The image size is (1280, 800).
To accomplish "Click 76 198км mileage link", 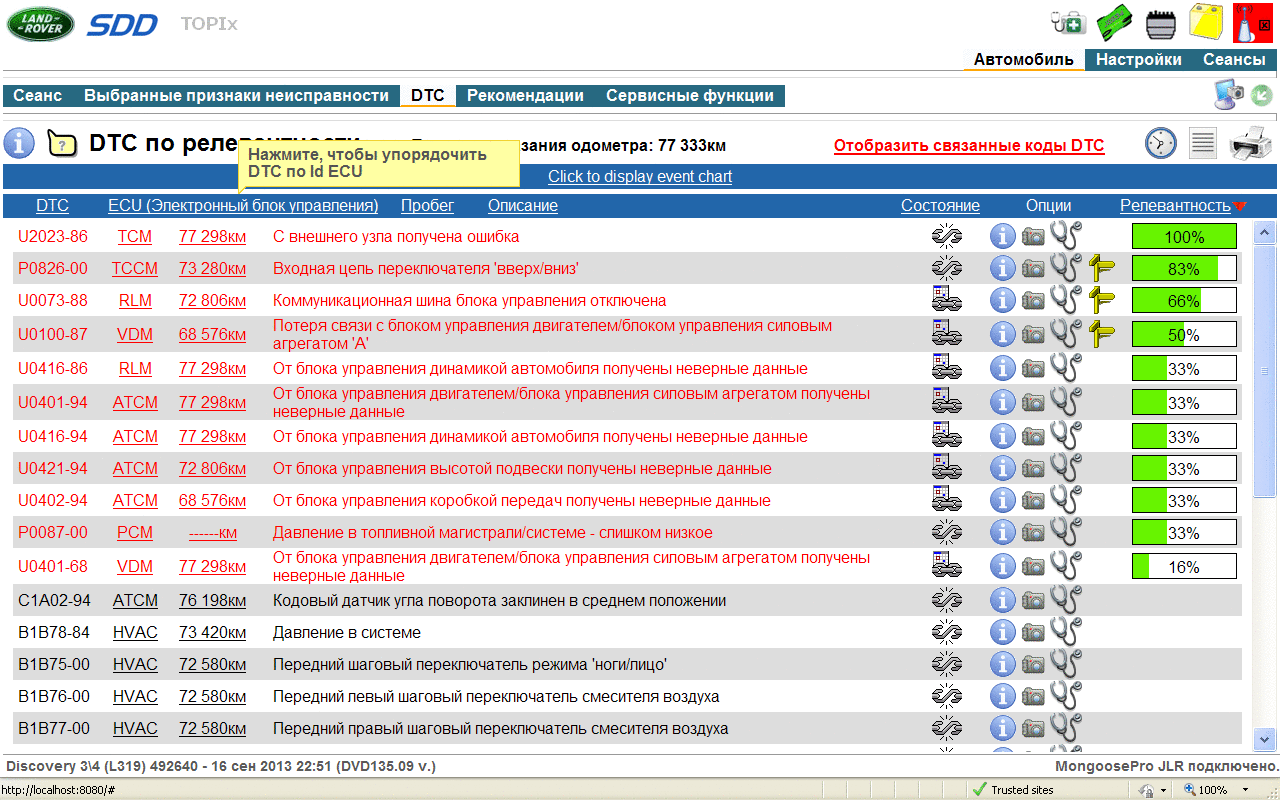I will pyautogui.click(x=212, y=601).
